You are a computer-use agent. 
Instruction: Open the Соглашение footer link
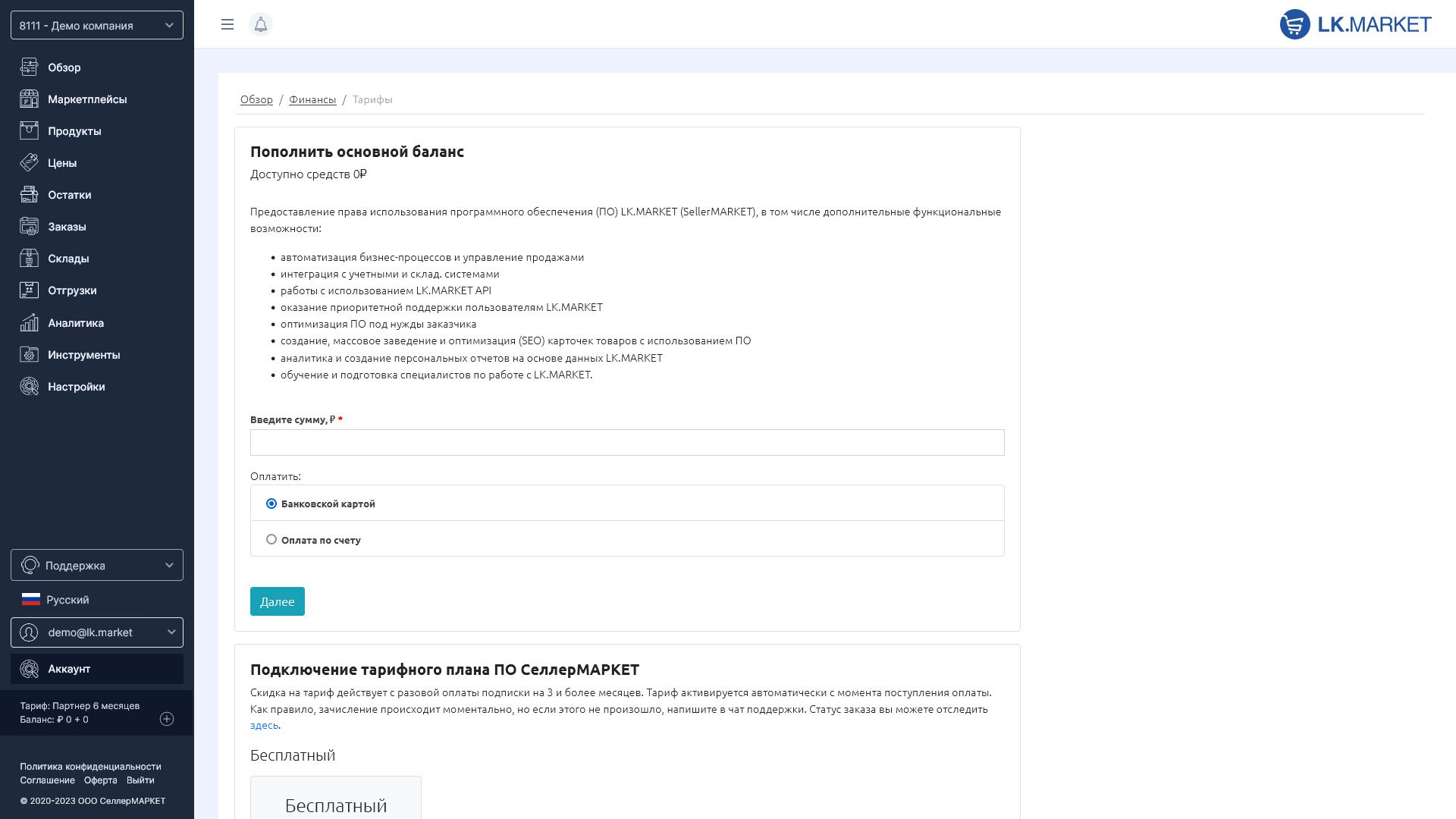47,780
